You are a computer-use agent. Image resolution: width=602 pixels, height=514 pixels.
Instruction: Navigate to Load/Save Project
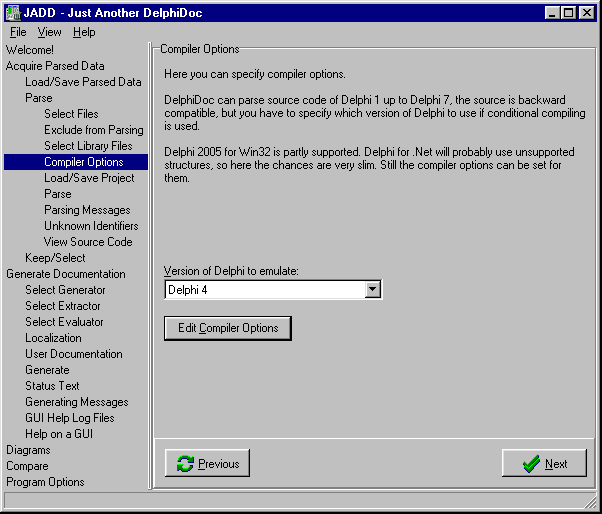point(89,178)
